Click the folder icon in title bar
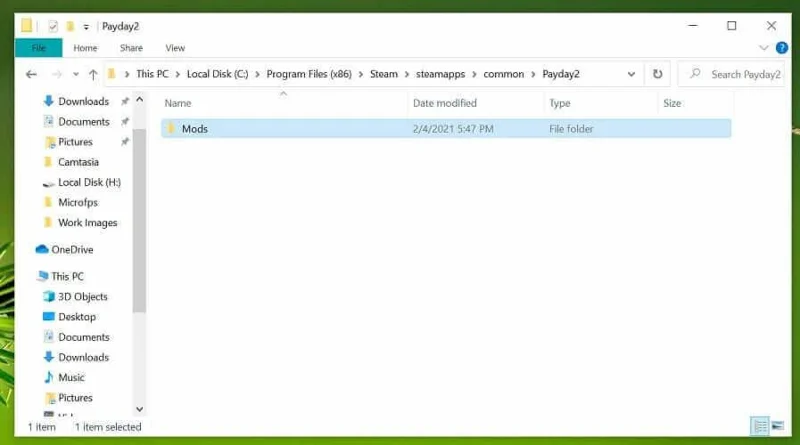This screenshot has width=800, height=445. tap(27, 26)
